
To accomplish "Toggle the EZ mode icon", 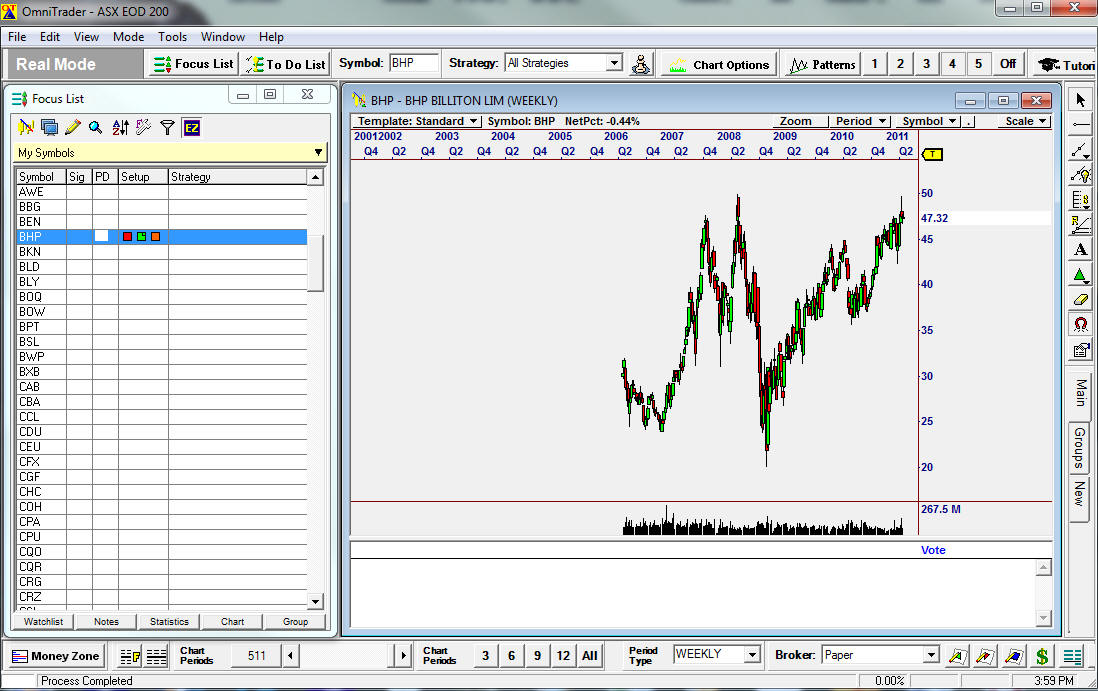I will coord(191,127).
